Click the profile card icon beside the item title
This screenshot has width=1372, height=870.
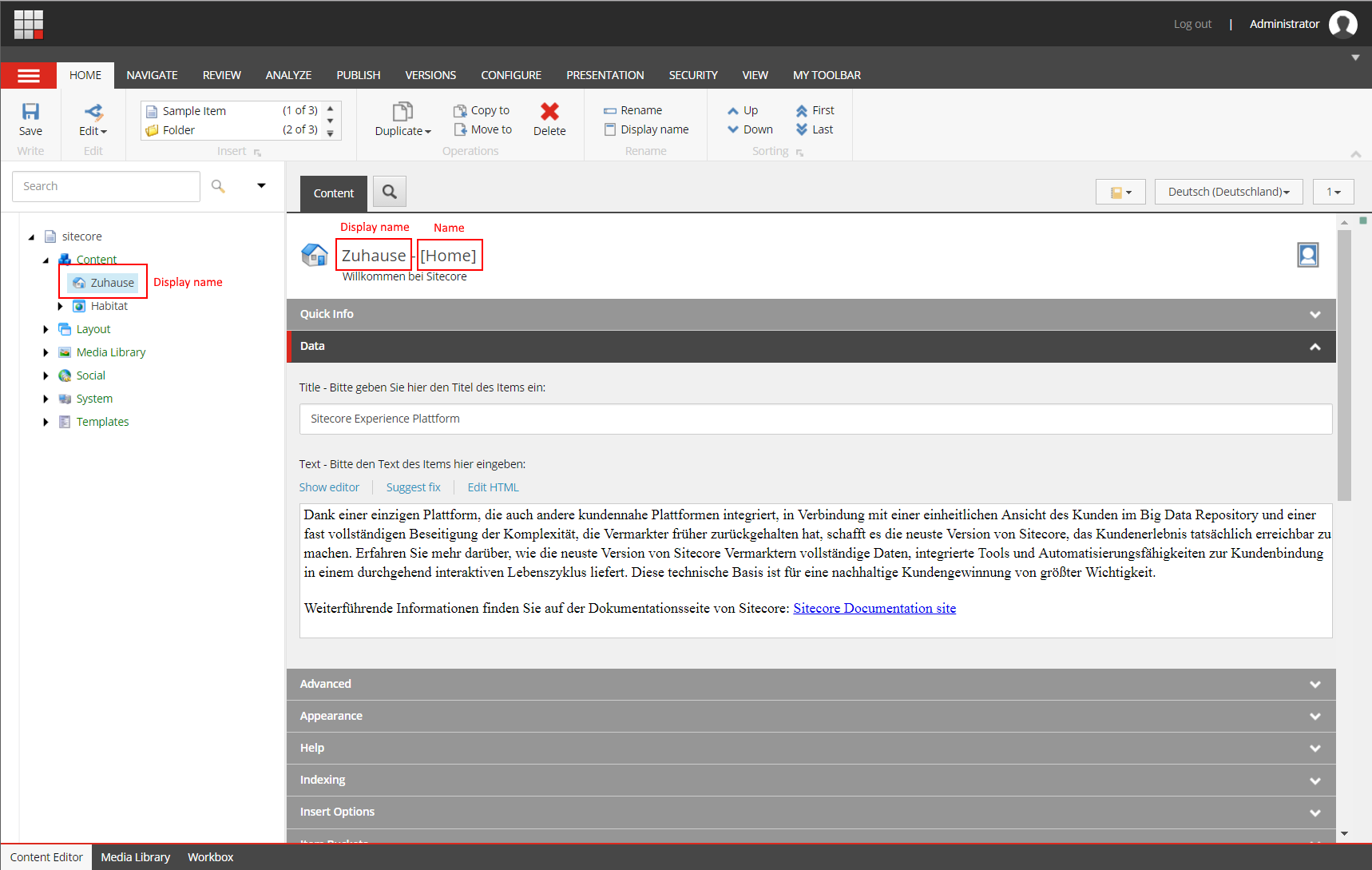pos(1308,255)
